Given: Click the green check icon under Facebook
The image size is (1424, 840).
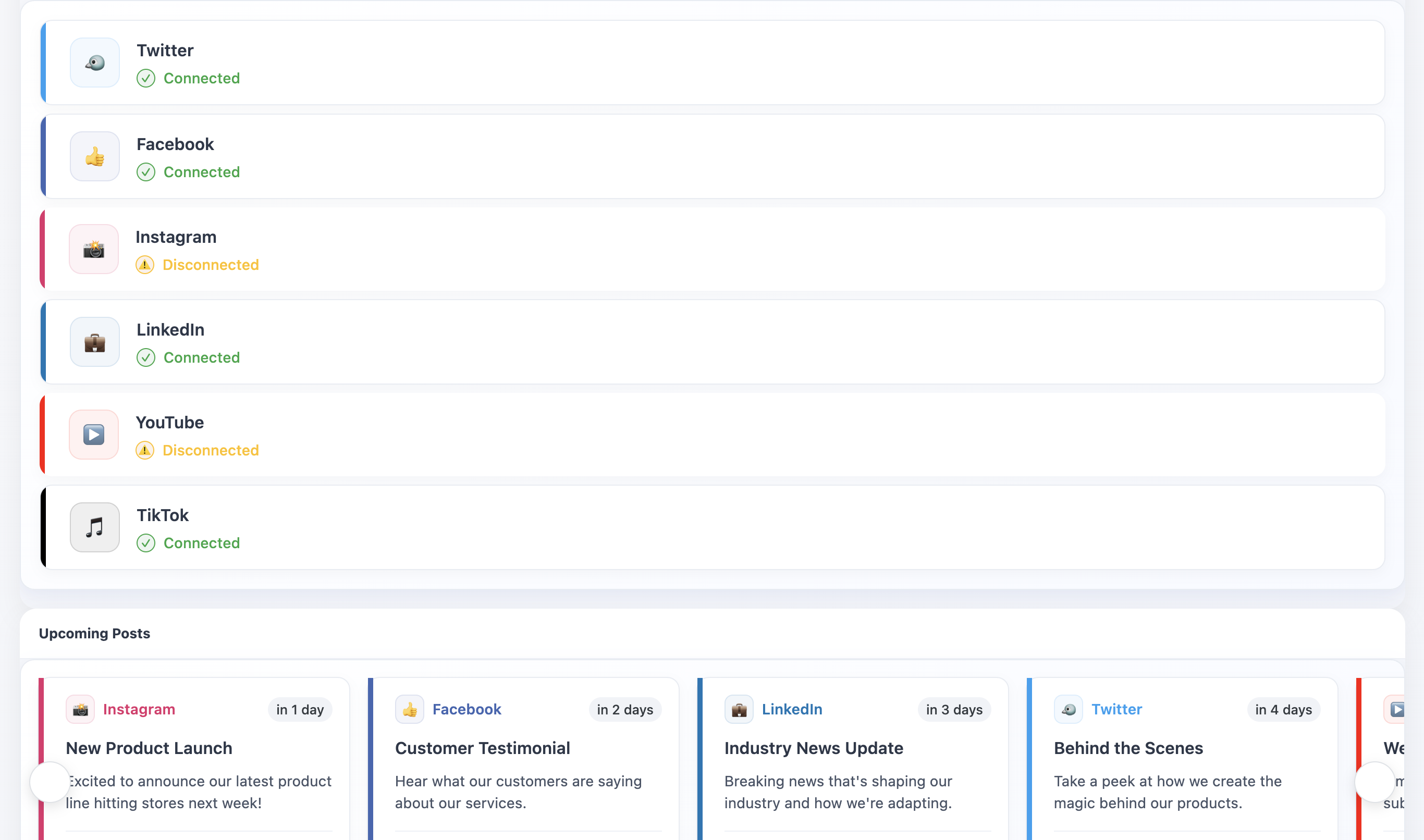Looking at the screenshot, I should pyautogui.click(x=145, y=172).
